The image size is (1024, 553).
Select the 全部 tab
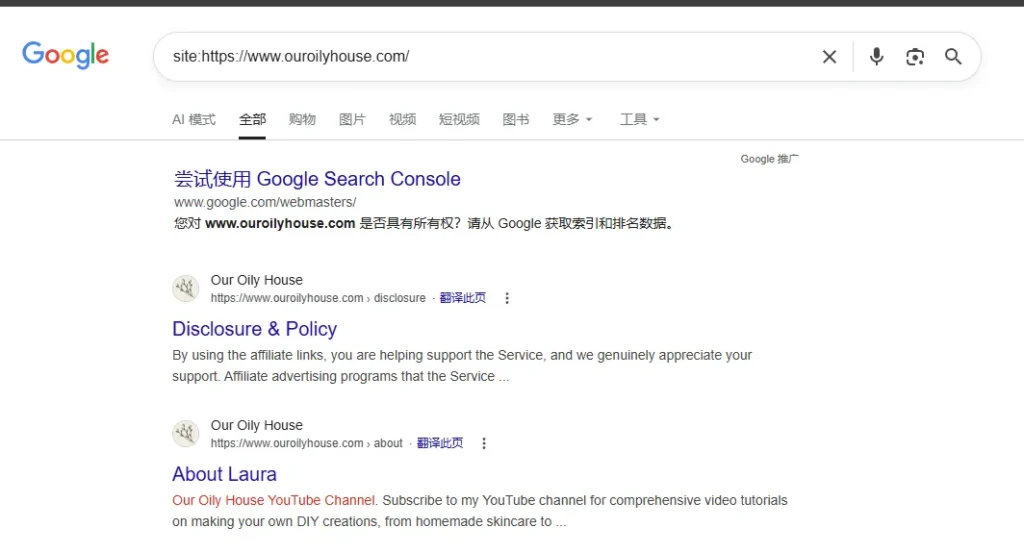pyautogui.click(x=252, y=119)
